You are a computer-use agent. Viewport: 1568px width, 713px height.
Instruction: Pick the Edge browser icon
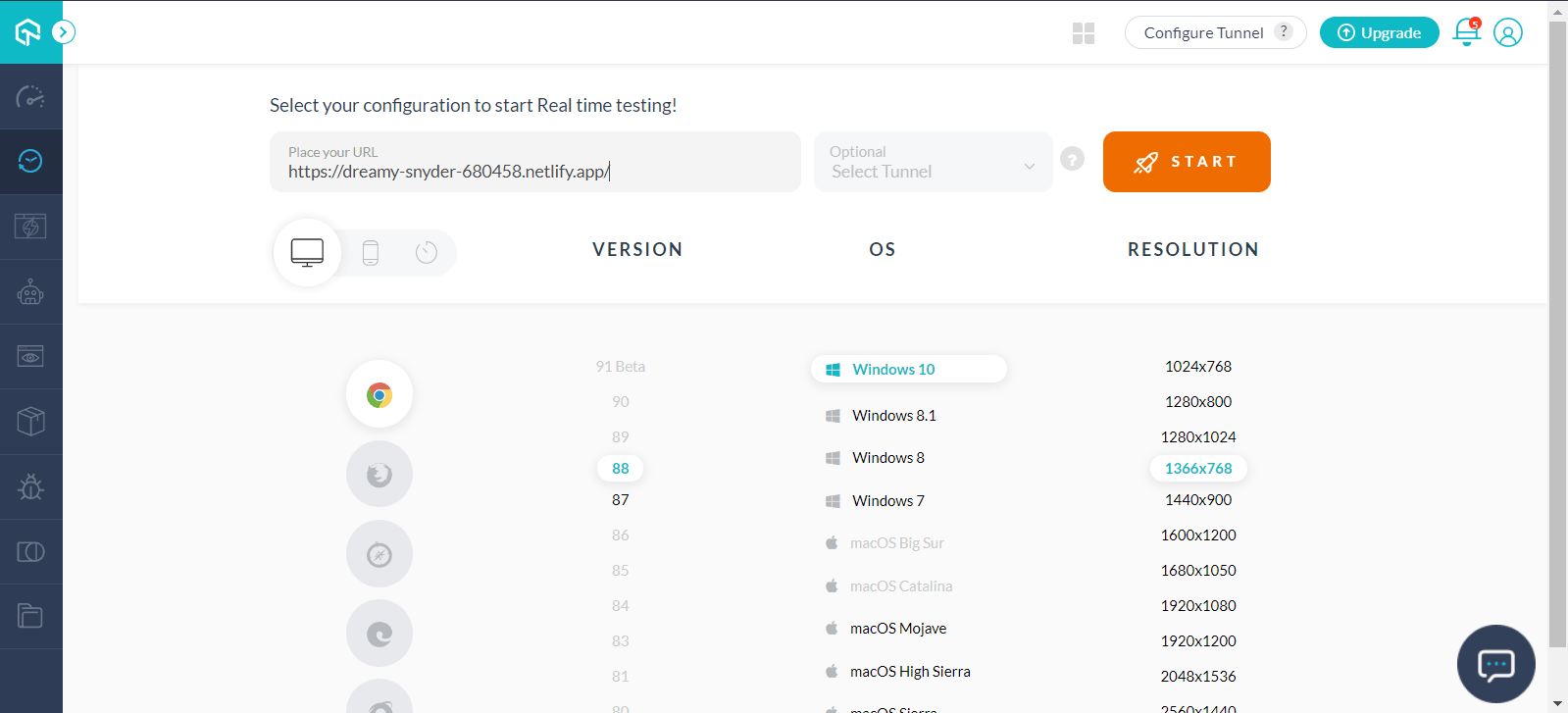pos(379,634)
